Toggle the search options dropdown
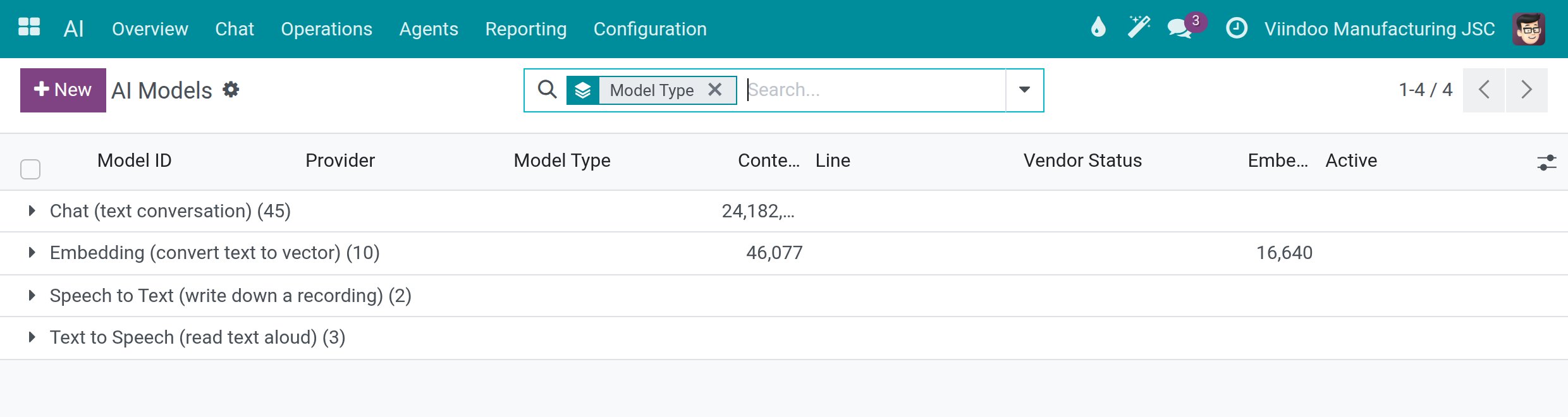This screenshot has width=1568, height=417. 1024,90
